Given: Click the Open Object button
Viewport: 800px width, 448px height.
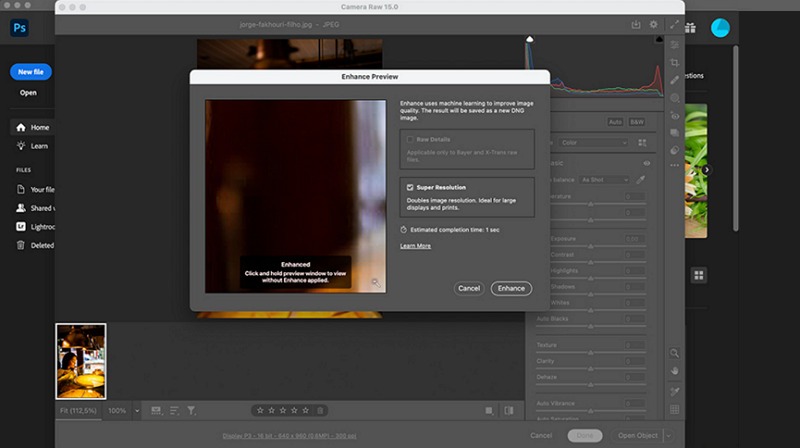Looking at the screenshot, I should 638,435.
